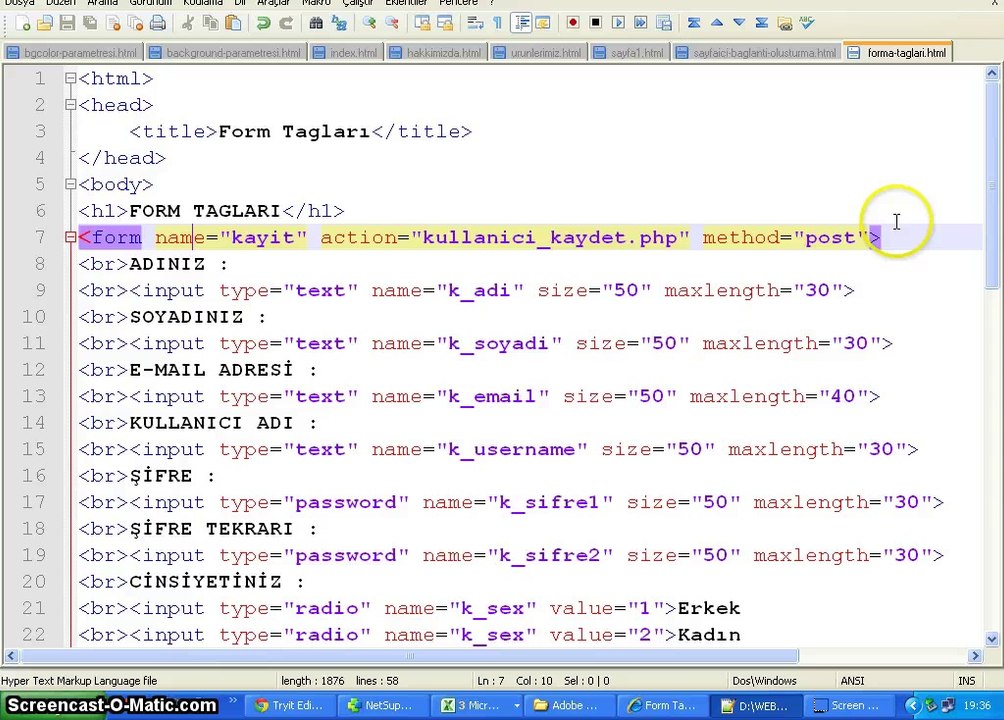Viewport: 1004px width, 720px height.
Task: Click the INS status bar indicator
Action: (967, 681)
